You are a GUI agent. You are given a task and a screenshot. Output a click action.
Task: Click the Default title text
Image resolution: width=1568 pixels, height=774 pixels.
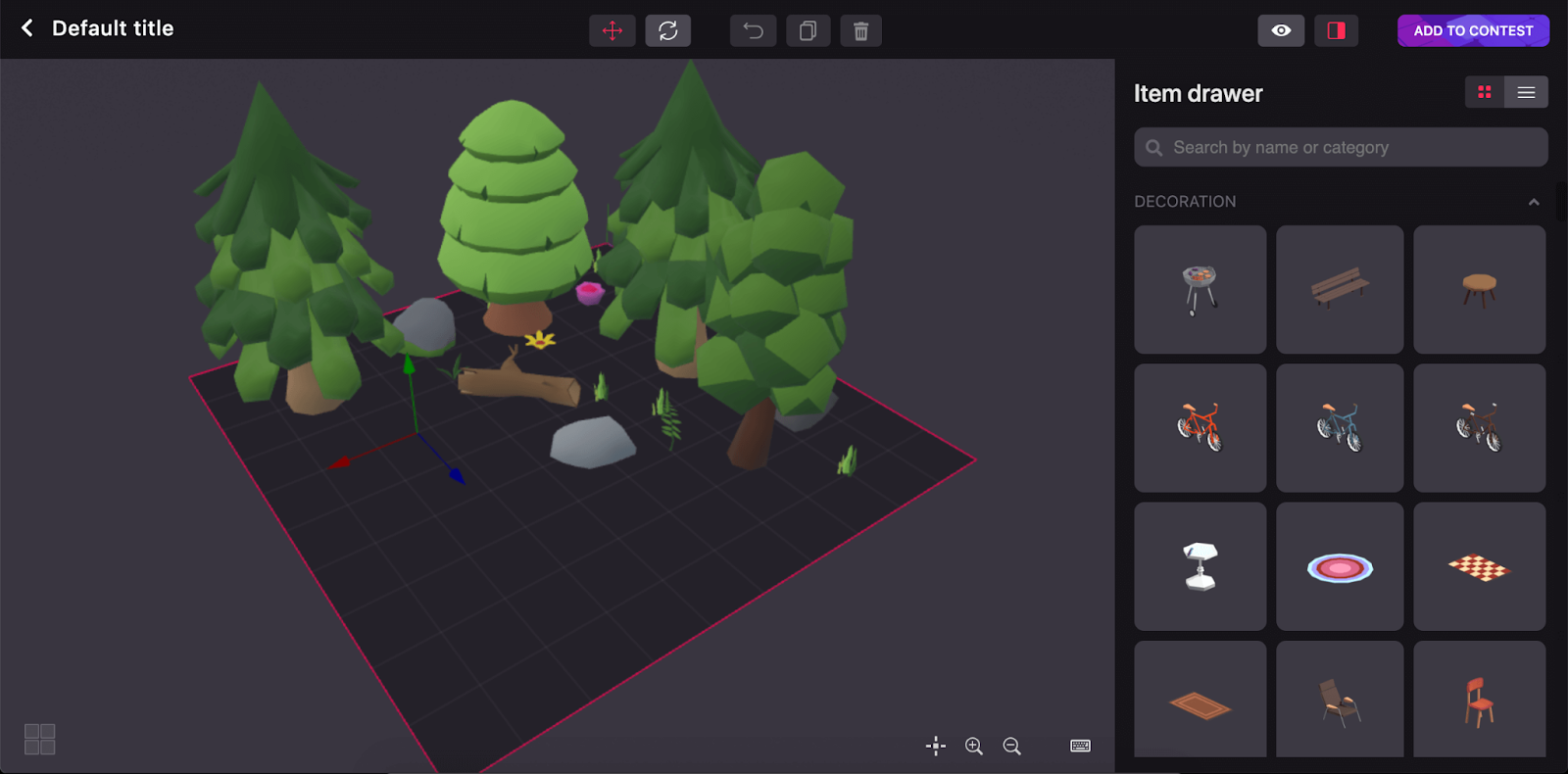(113, 28)
